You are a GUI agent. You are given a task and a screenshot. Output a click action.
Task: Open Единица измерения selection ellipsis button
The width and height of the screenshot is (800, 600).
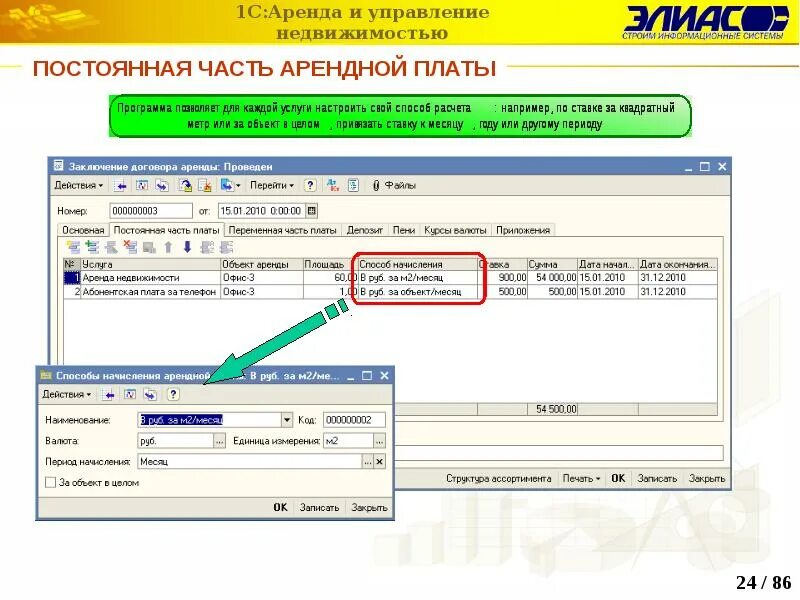380,441
